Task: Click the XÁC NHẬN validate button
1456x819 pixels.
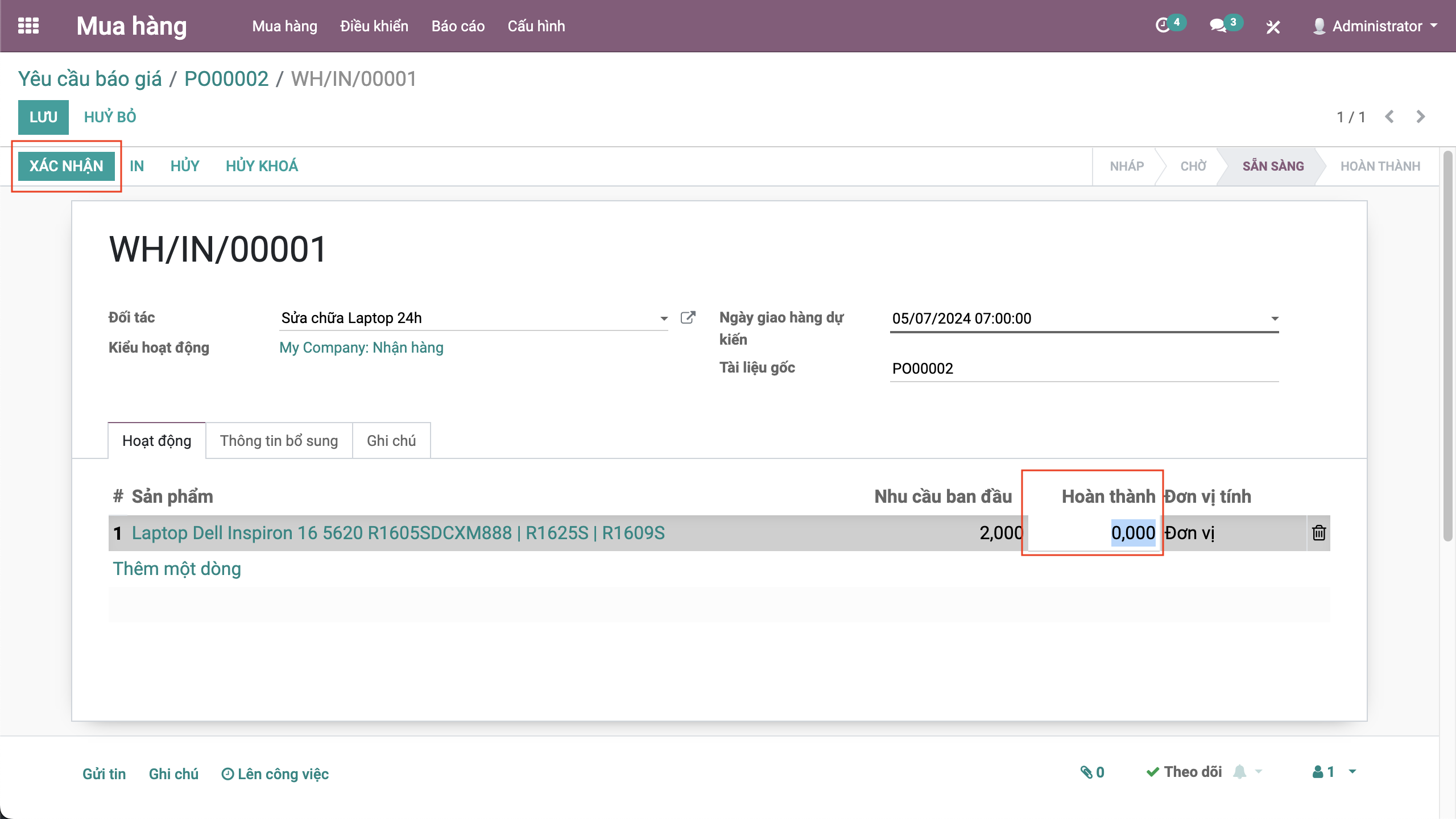Action: pyautogui.click(x=67, y=166)
